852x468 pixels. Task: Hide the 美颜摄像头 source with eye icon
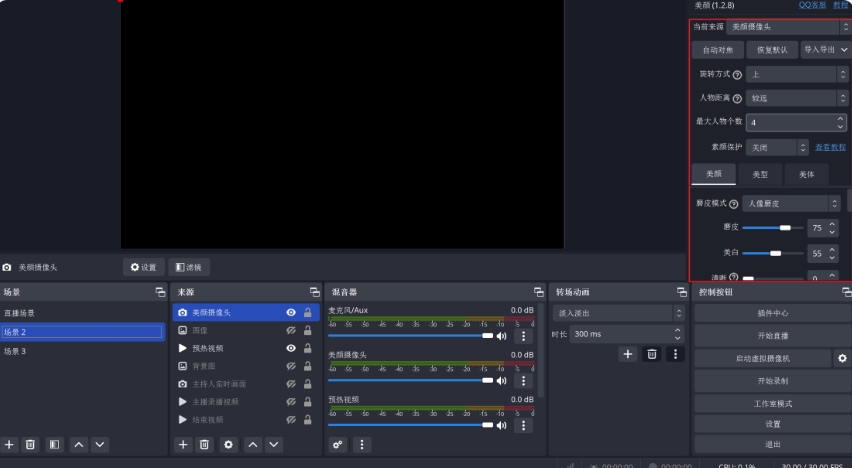point(290,313)
